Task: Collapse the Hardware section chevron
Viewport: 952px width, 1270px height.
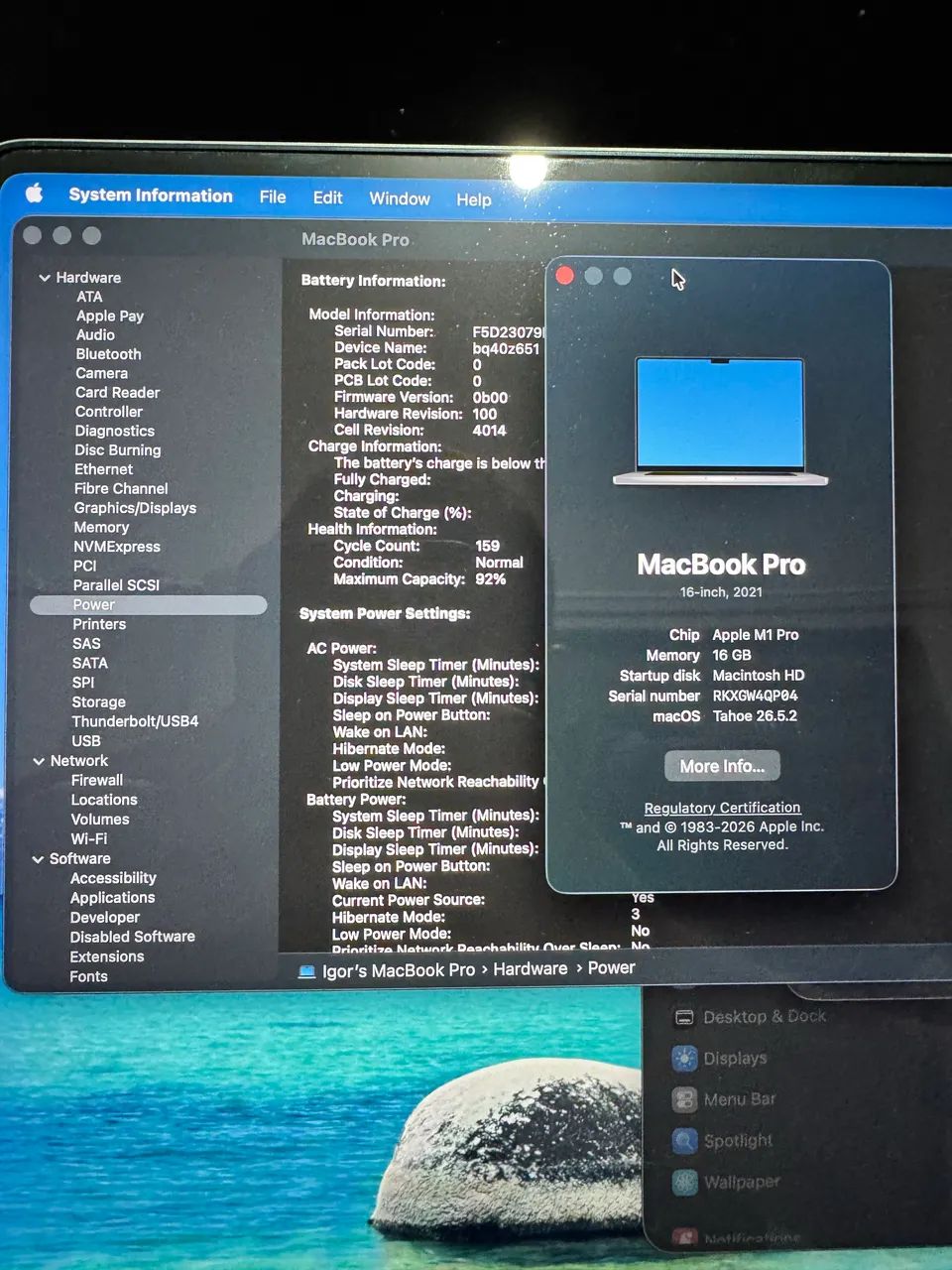Action: click(x=45, y=278)
